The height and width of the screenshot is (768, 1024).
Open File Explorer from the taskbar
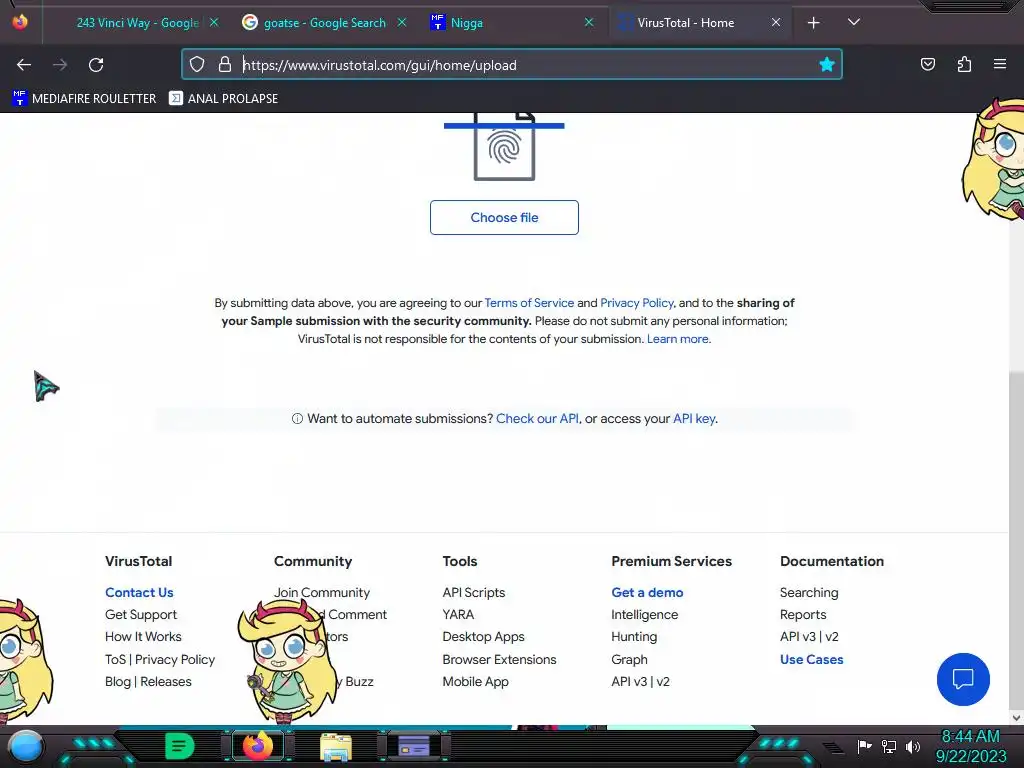[336, 746]
